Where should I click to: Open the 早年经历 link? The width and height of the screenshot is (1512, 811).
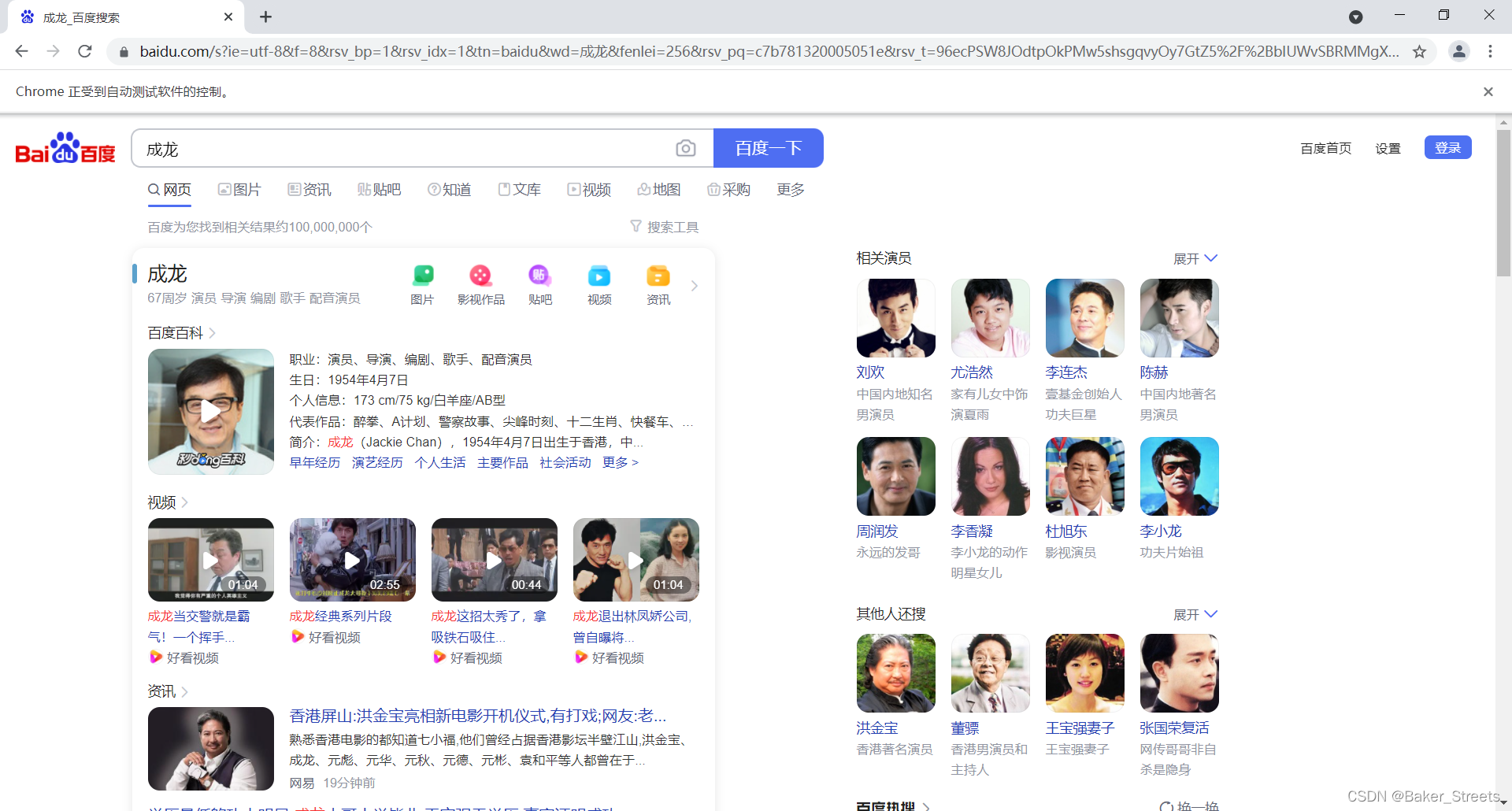tap(315, 462)
